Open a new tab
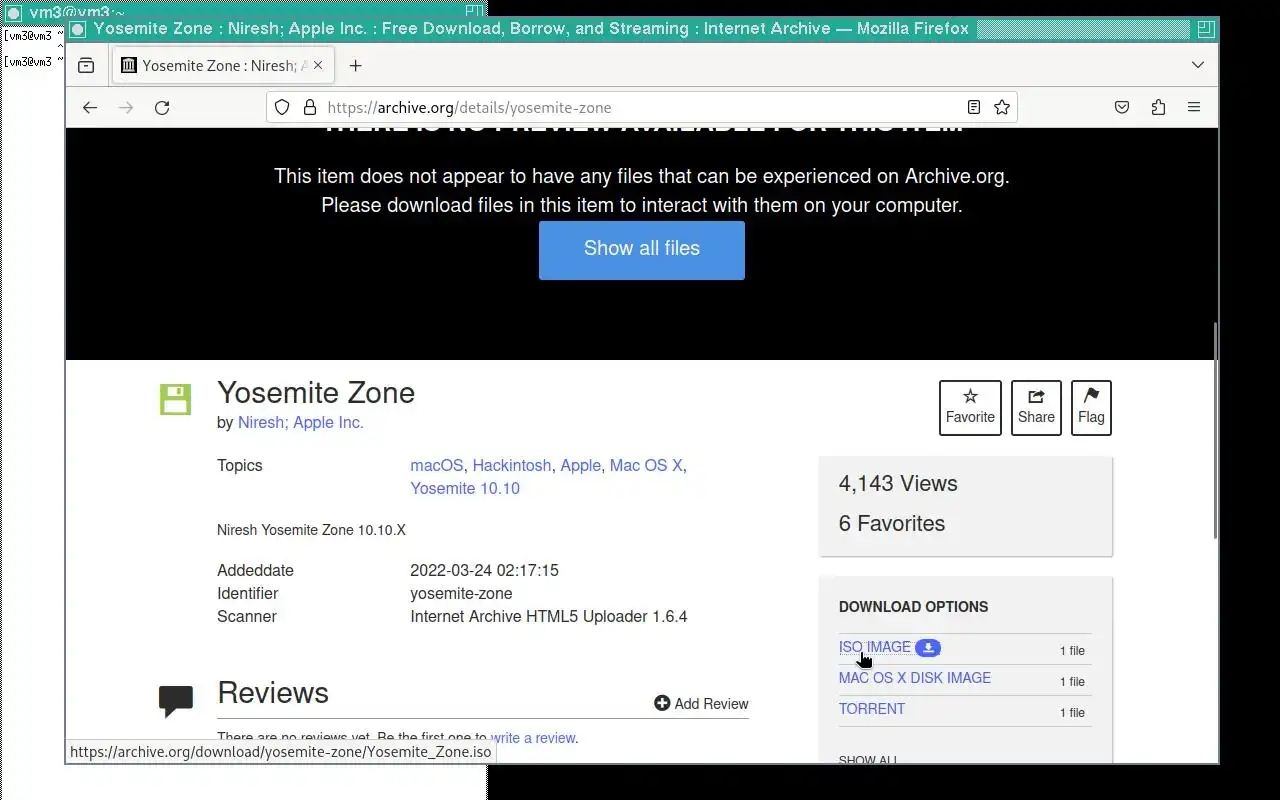The width and height of the screenshot is (1280, 800). click(355, 66)
